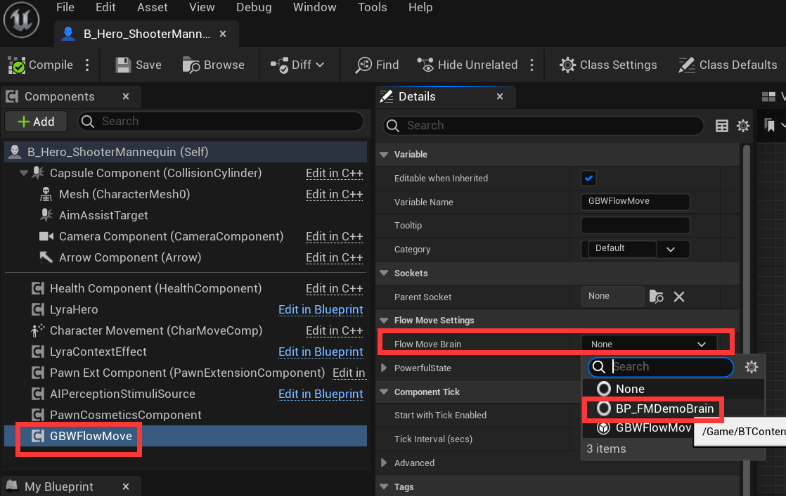Collapse the Flow Move Settings section

pyautogui.click(x=384, y=320)
